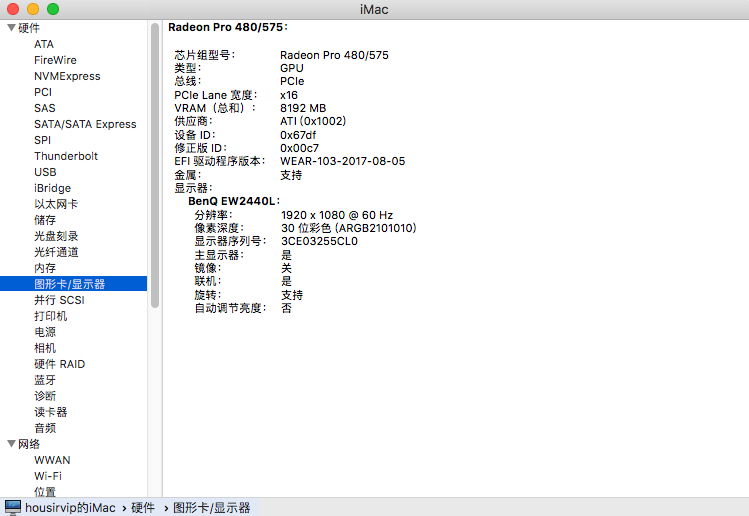Click EFI version WEAR-103-2017-08-05
Viewport: 749px width, 516px height.
pyautogui.click(x=342, y=161)
